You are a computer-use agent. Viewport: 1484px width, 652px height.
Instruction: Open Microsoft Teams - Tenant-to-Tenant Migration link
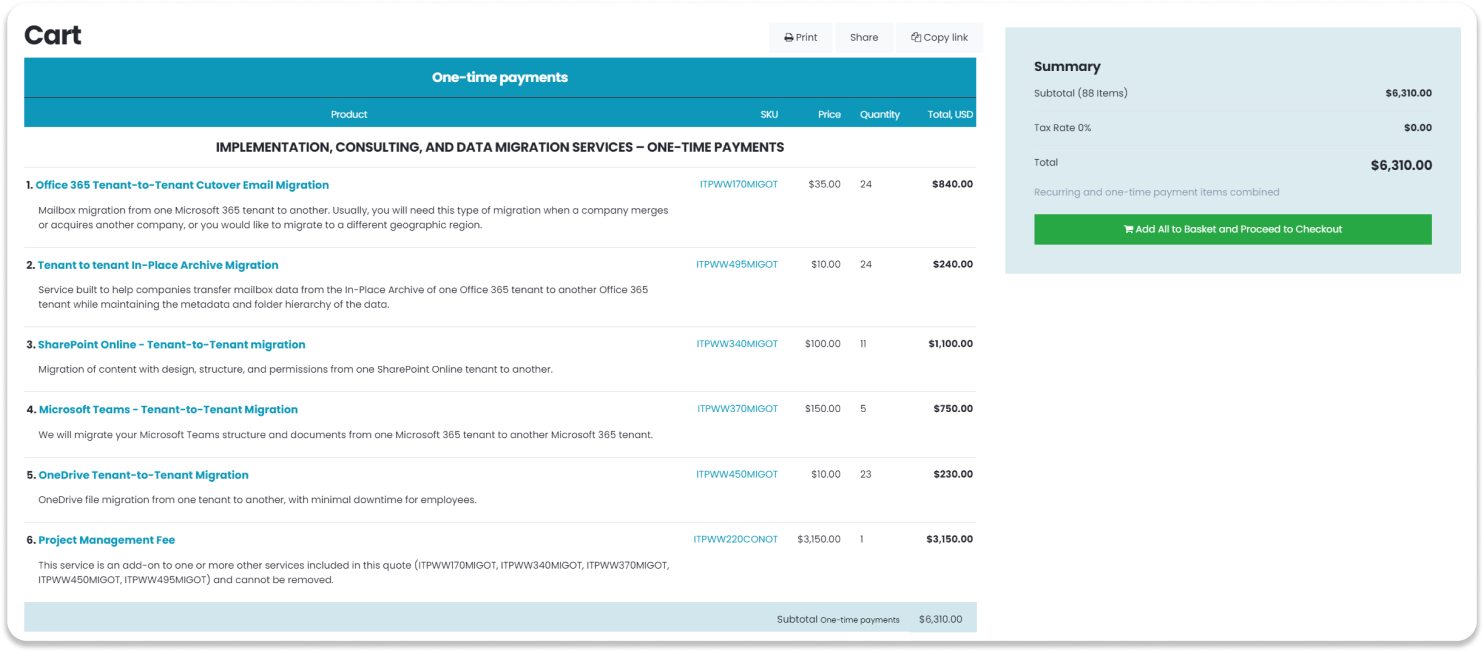coord(168,409)
